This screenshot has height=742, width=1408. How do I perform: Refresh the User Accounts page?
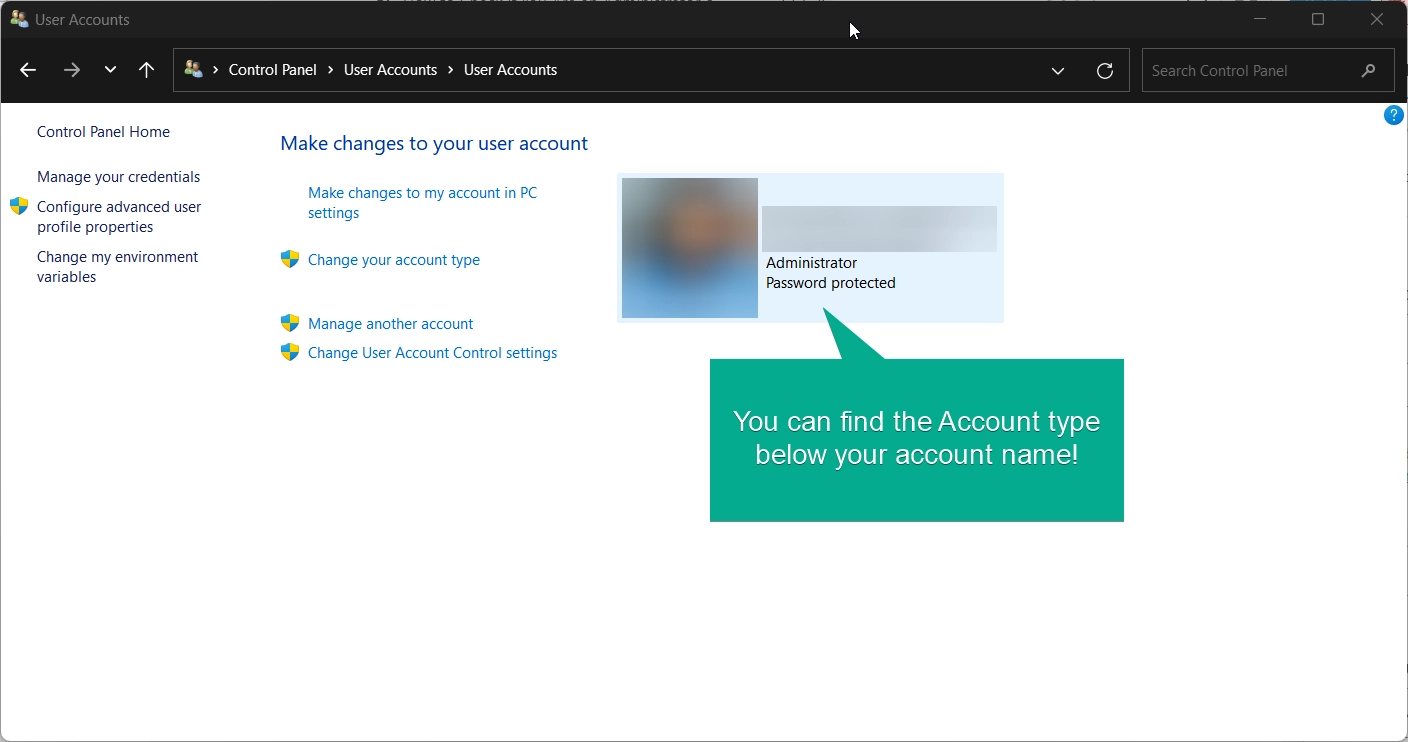tap(1105, 71)
